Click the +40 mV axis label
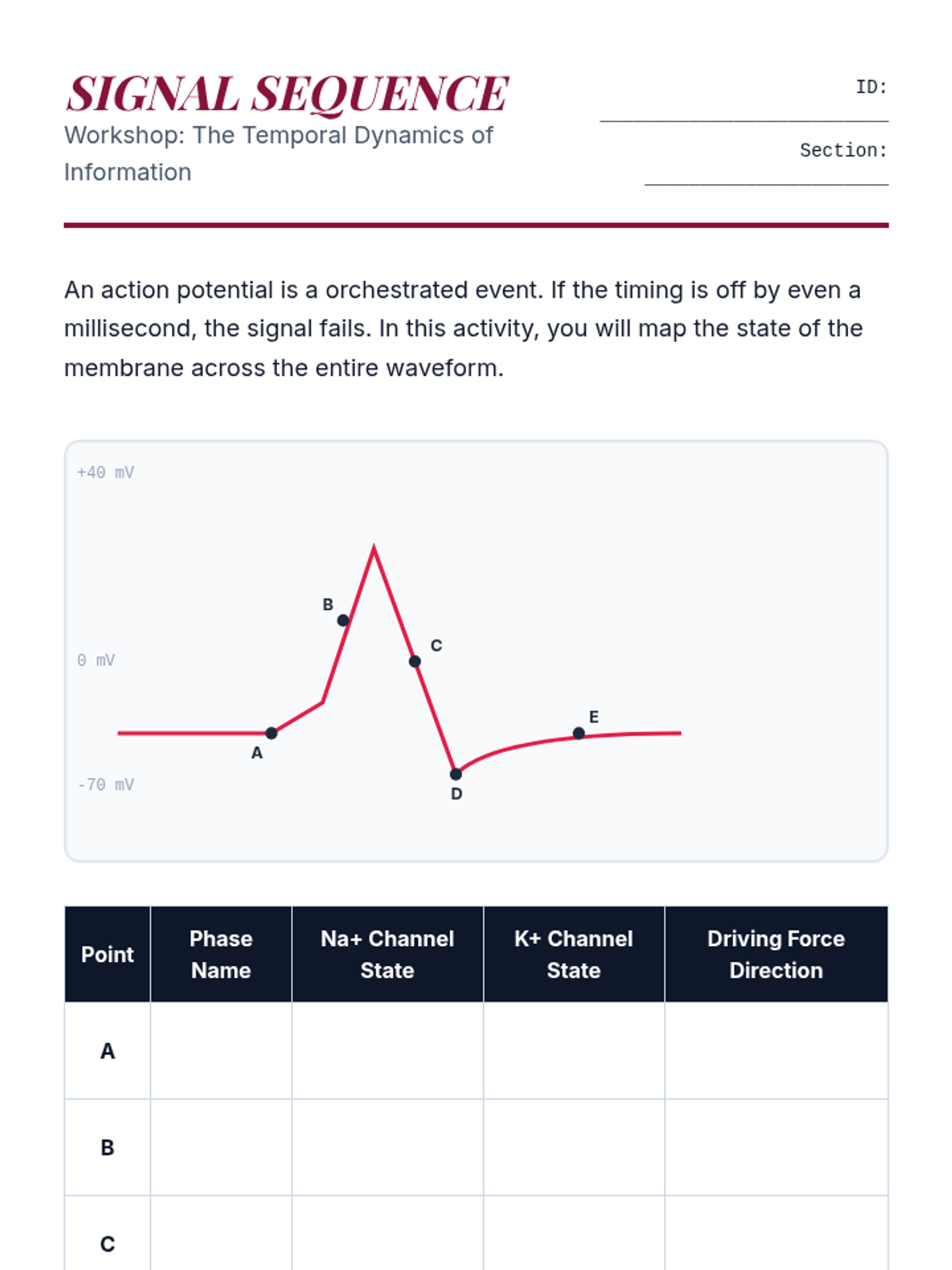This screenshot has width=952, height=1270. (106, 472)
